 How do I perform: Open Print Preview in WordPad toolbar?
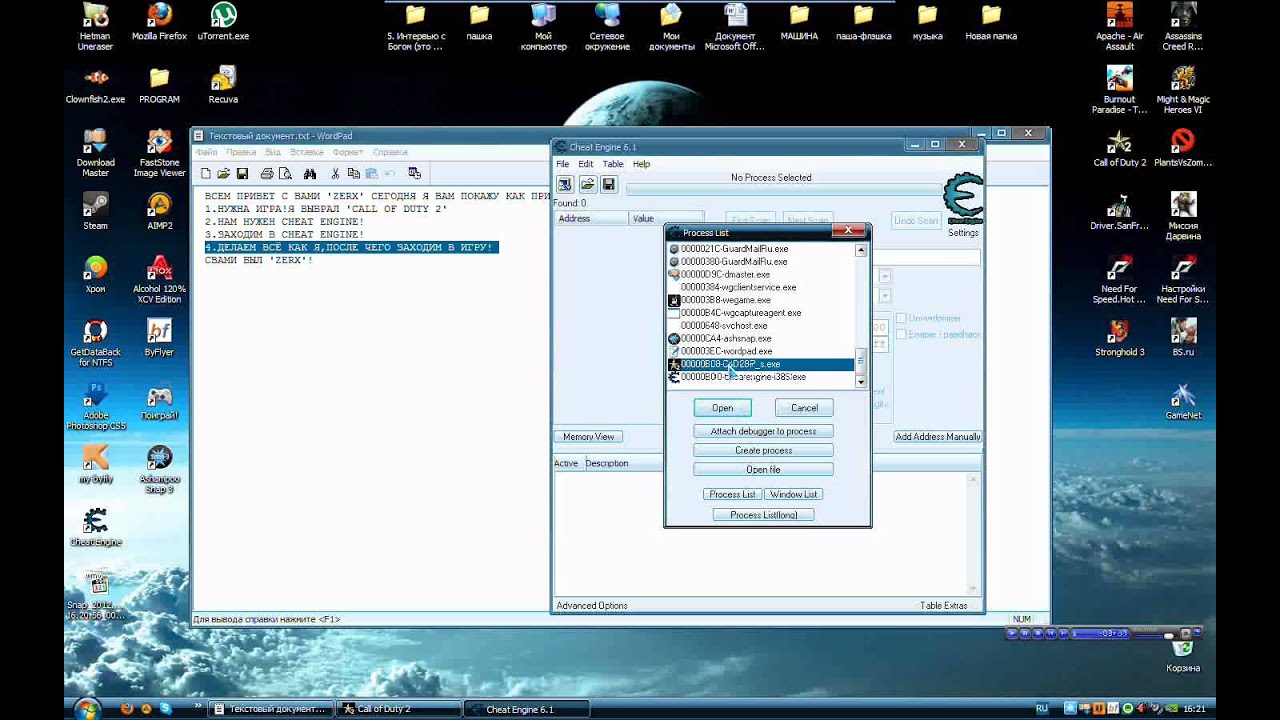pyautogui.click(x=284, y=173)
